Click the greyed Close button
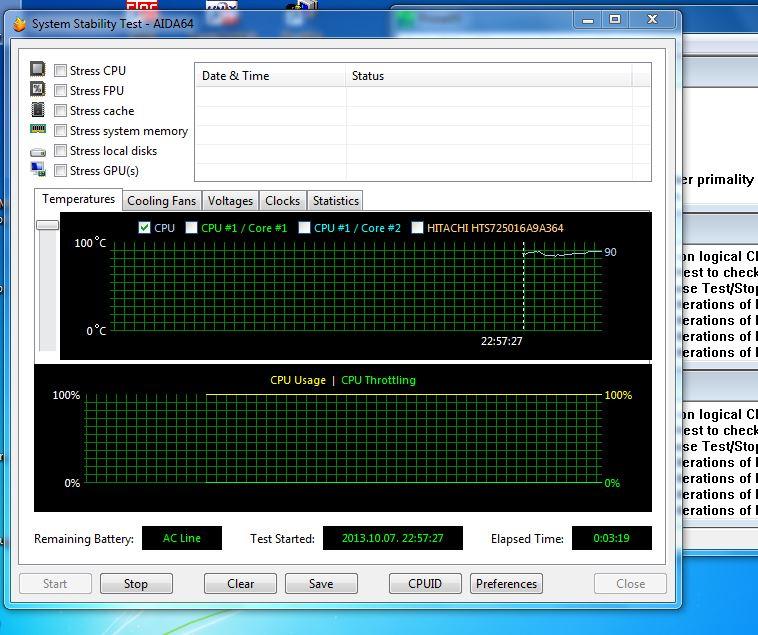The height and width of the screenshot is (635, 758). point(630,584)
